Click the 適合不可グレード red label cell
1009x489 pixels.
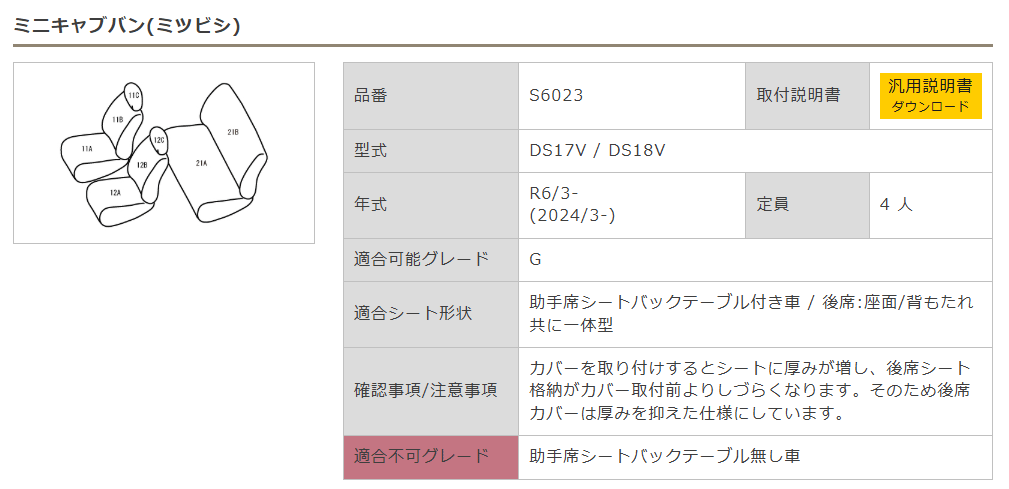431,457
